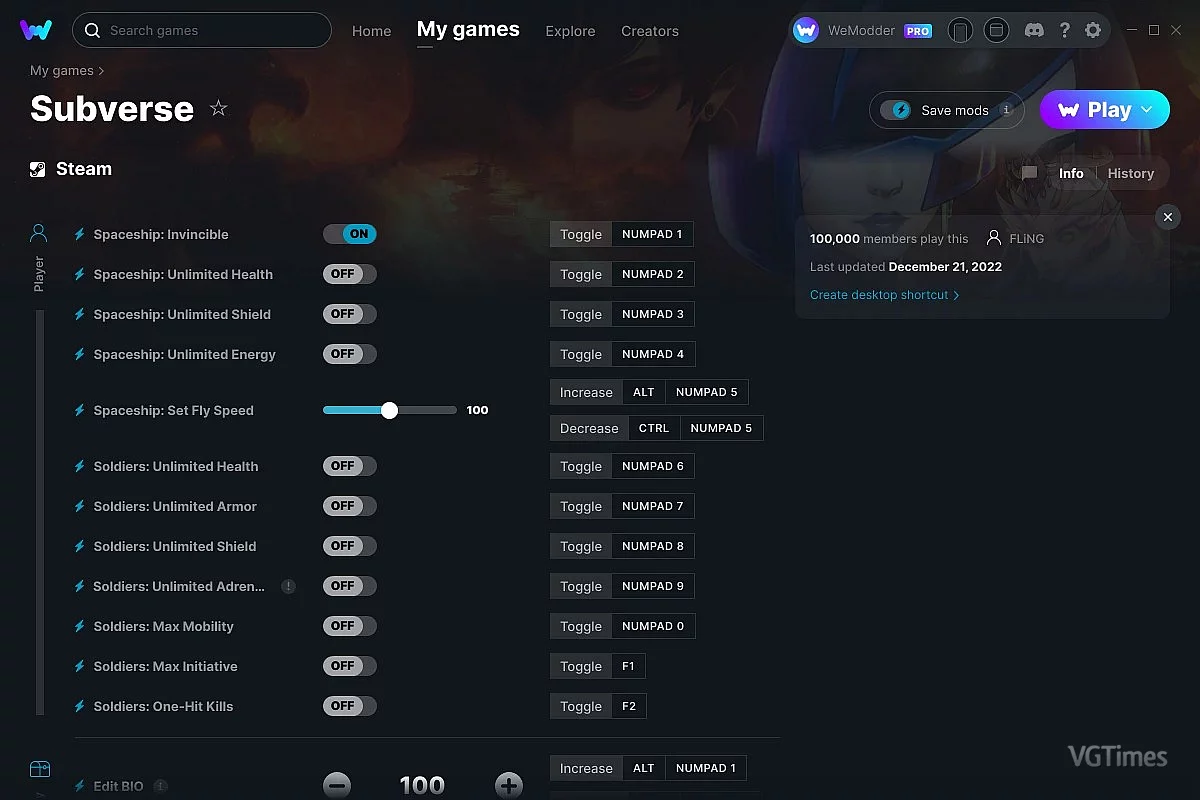The image size is (1200, 800).
Task: Toggle the Save mods switch
Action: click(896, 110)
